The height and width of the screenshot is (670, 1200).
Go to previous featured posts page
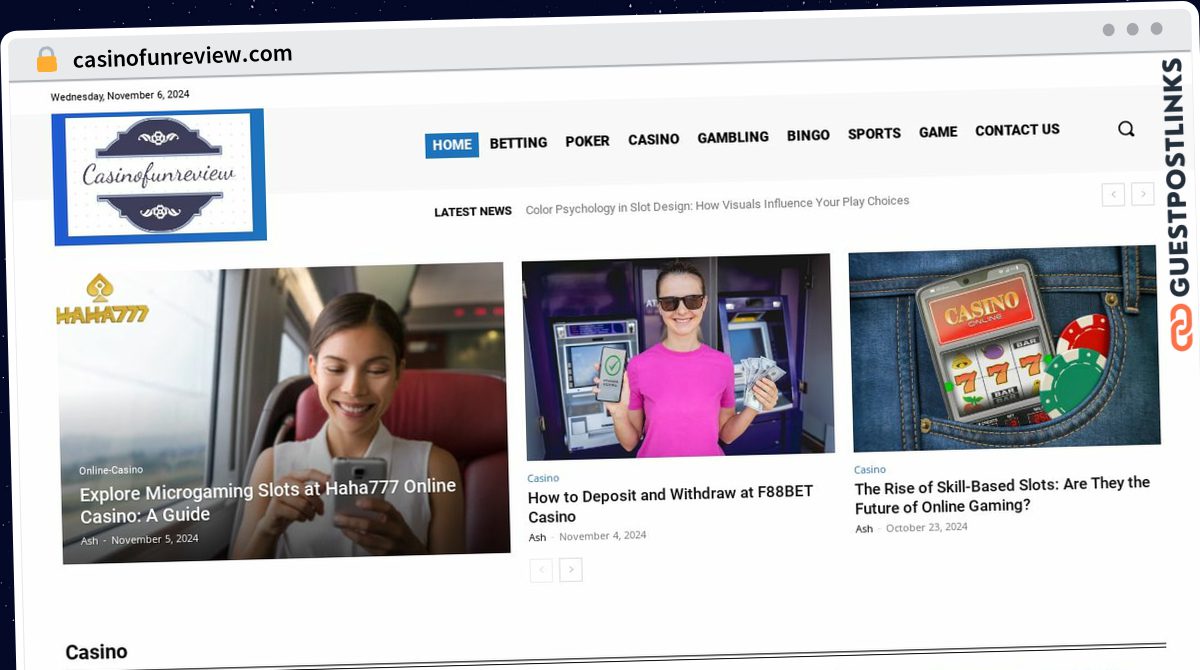click(x=541, y=570)
